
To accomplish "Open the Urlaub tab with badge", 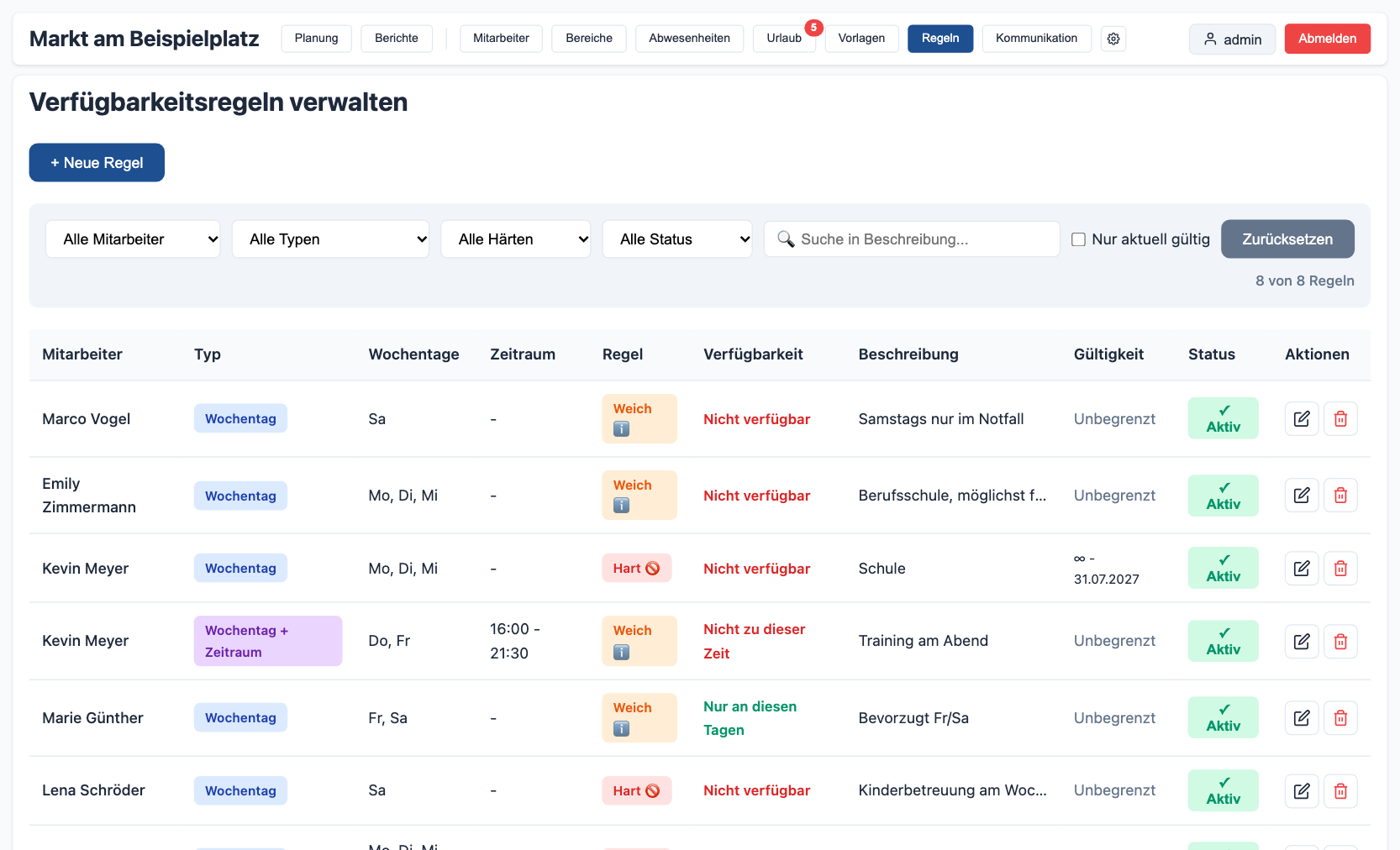I will [x=784, y=39].
